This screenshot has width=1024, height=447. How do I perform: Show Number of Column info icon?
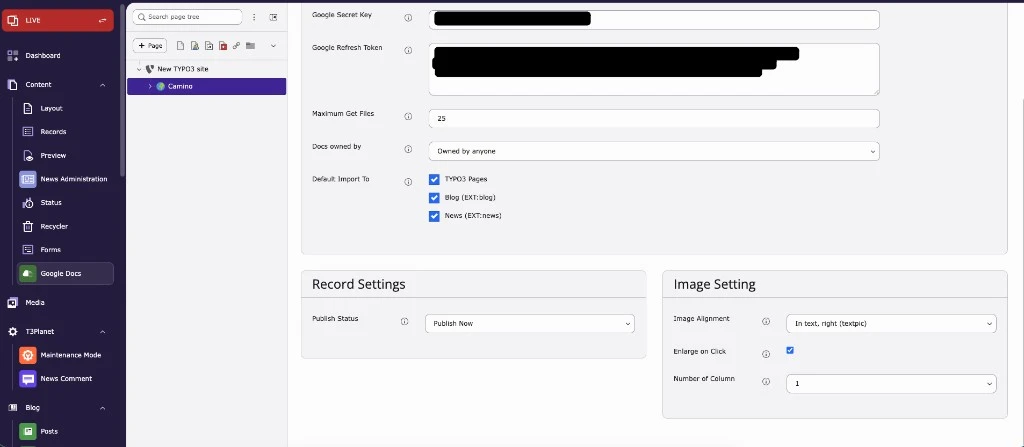coord(766,382)
